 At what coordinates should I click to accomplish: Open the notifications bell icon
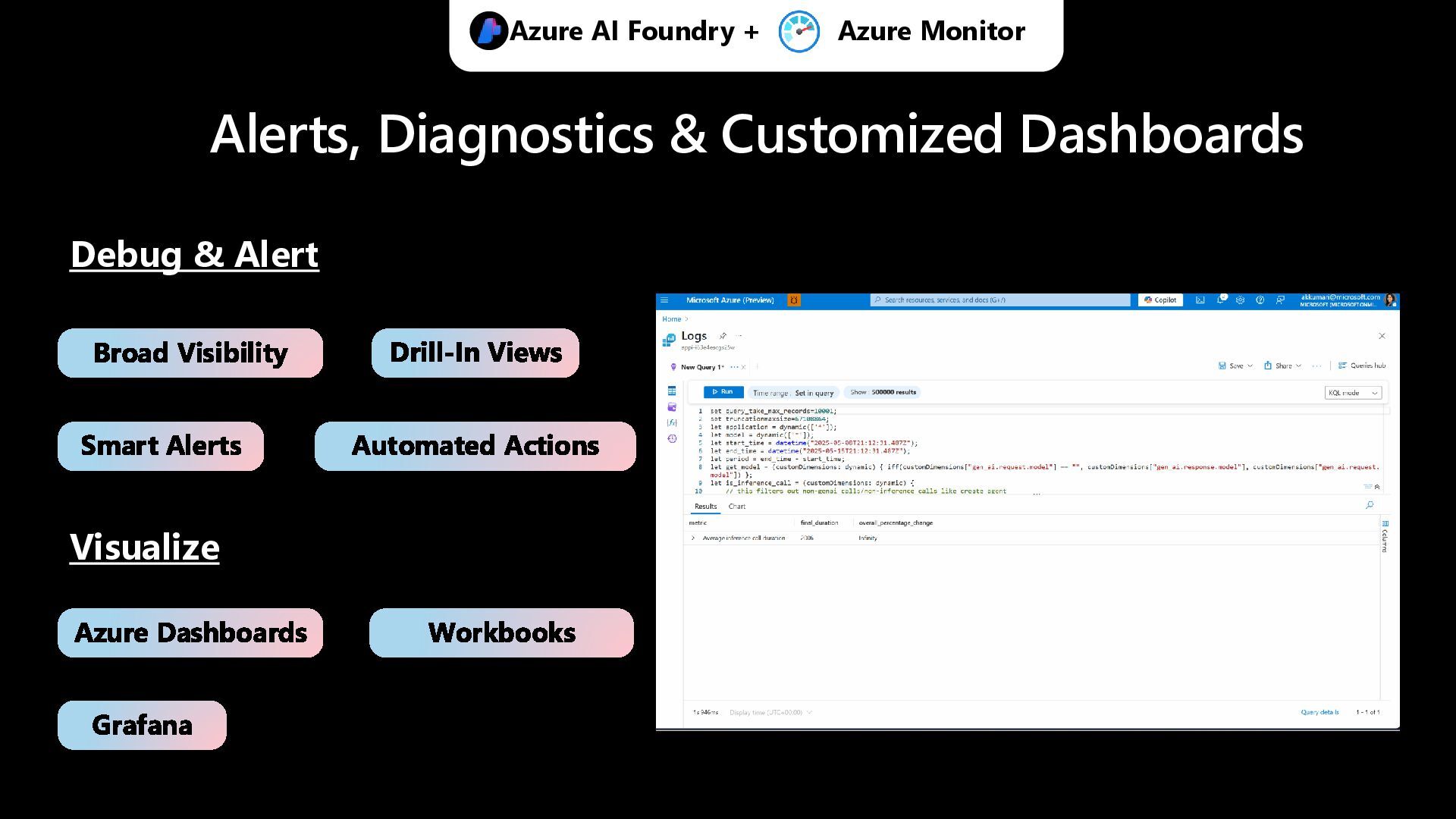(x=1220, y=300)
